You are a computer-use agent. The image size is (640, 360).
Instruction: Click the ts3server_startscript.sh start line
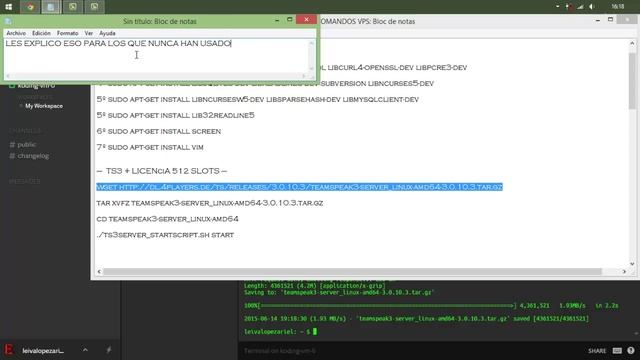[165, 235]
